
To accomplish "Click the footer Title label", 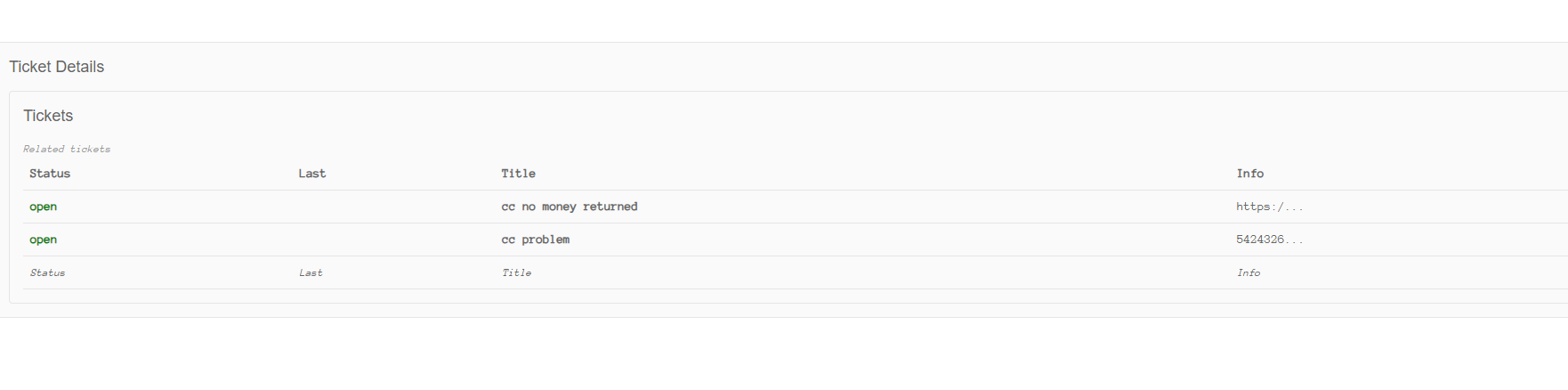I will click(x=516, y=272).
